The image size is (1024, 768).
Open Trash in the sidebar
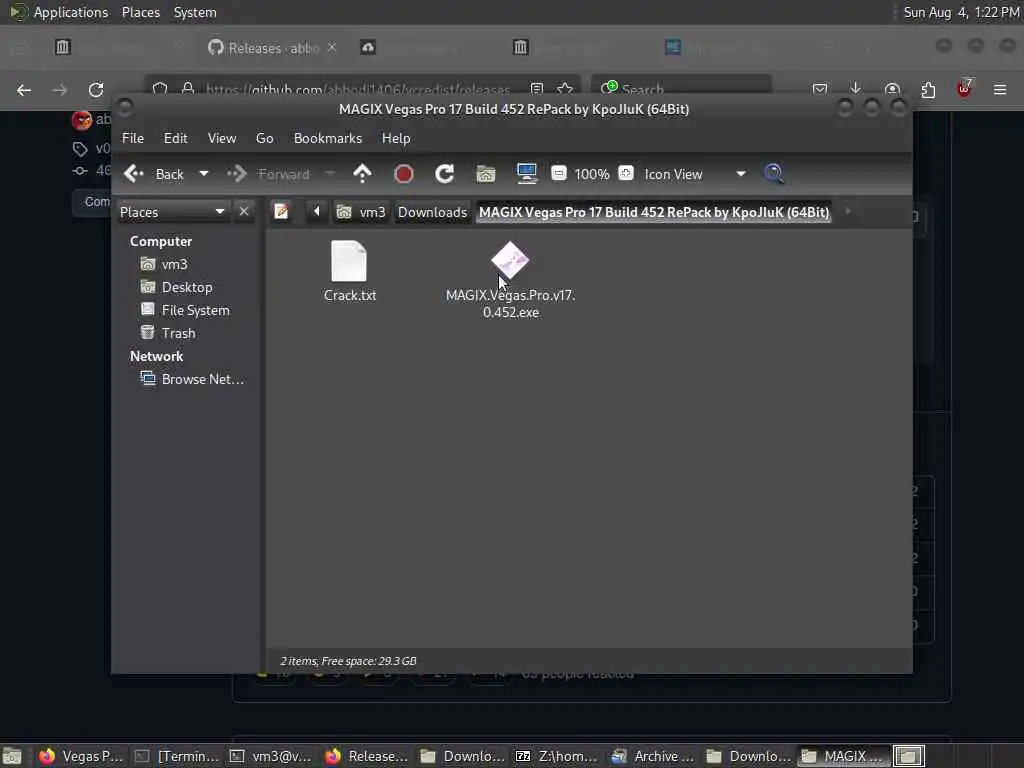pyautogui.click(x=168, y=333)
